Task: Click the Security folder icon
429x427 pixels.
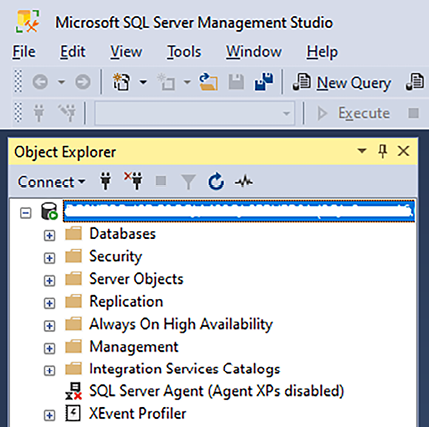Action: pos(73,256)
